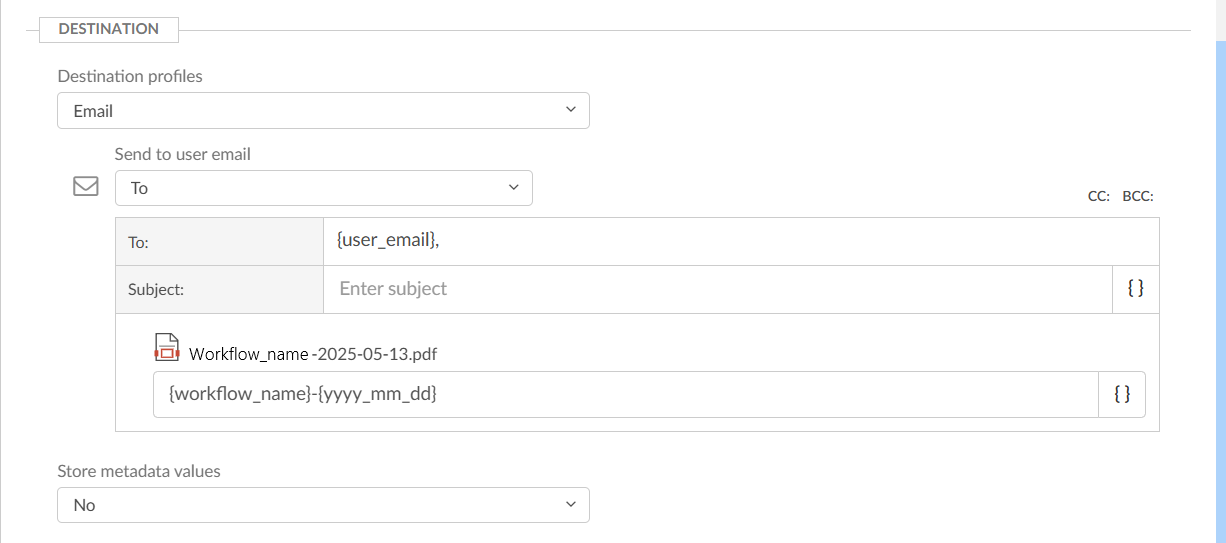Click the envelope email icon
Screen dimensions: 1226x543
86,187
